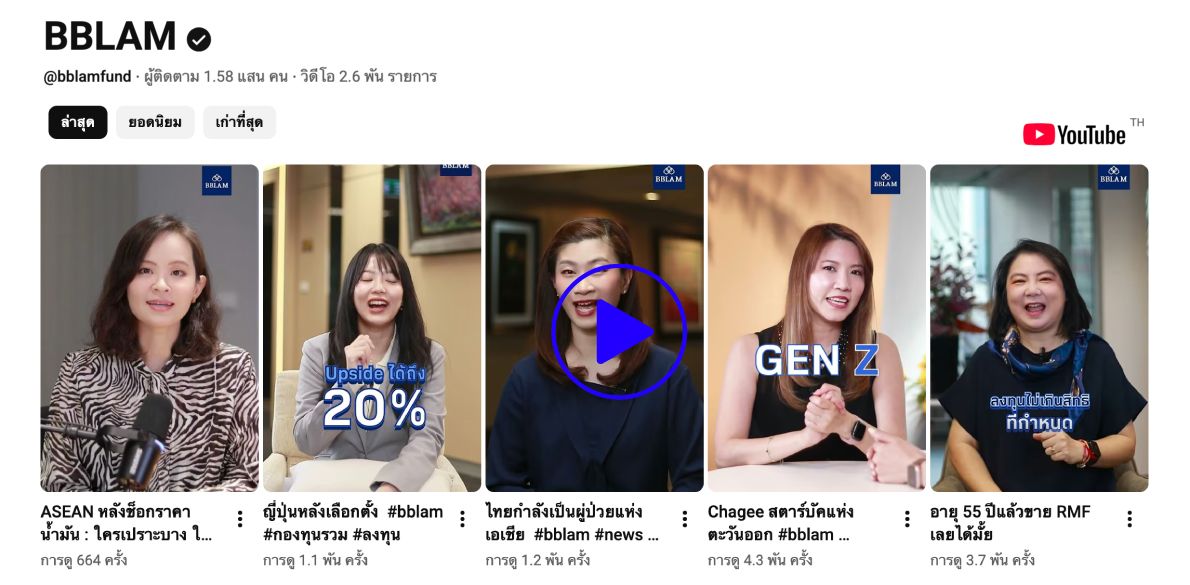Open options menu for ASEAN oil video
Screen dimensions: 1190x585
click(x=240, y=519)
